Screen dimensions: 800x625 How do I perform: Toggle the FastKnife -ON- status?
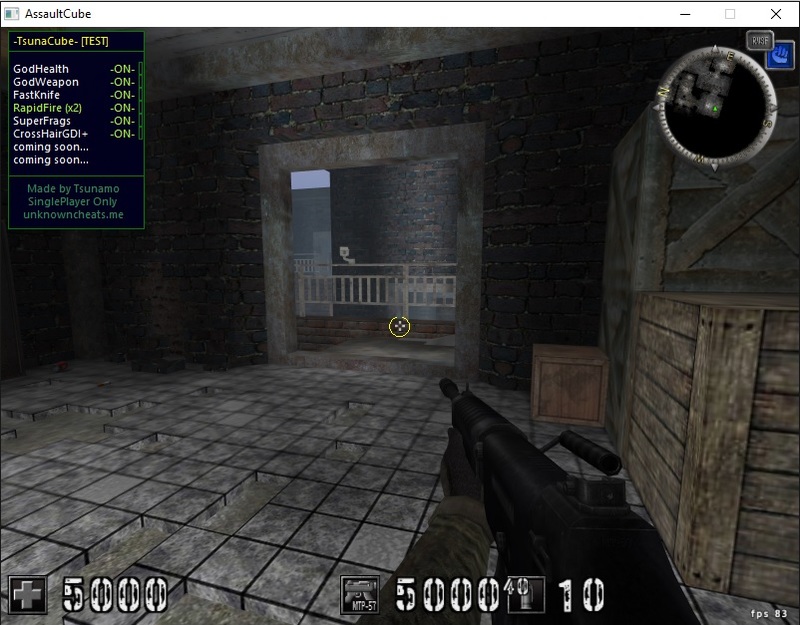tap(122, 95)
